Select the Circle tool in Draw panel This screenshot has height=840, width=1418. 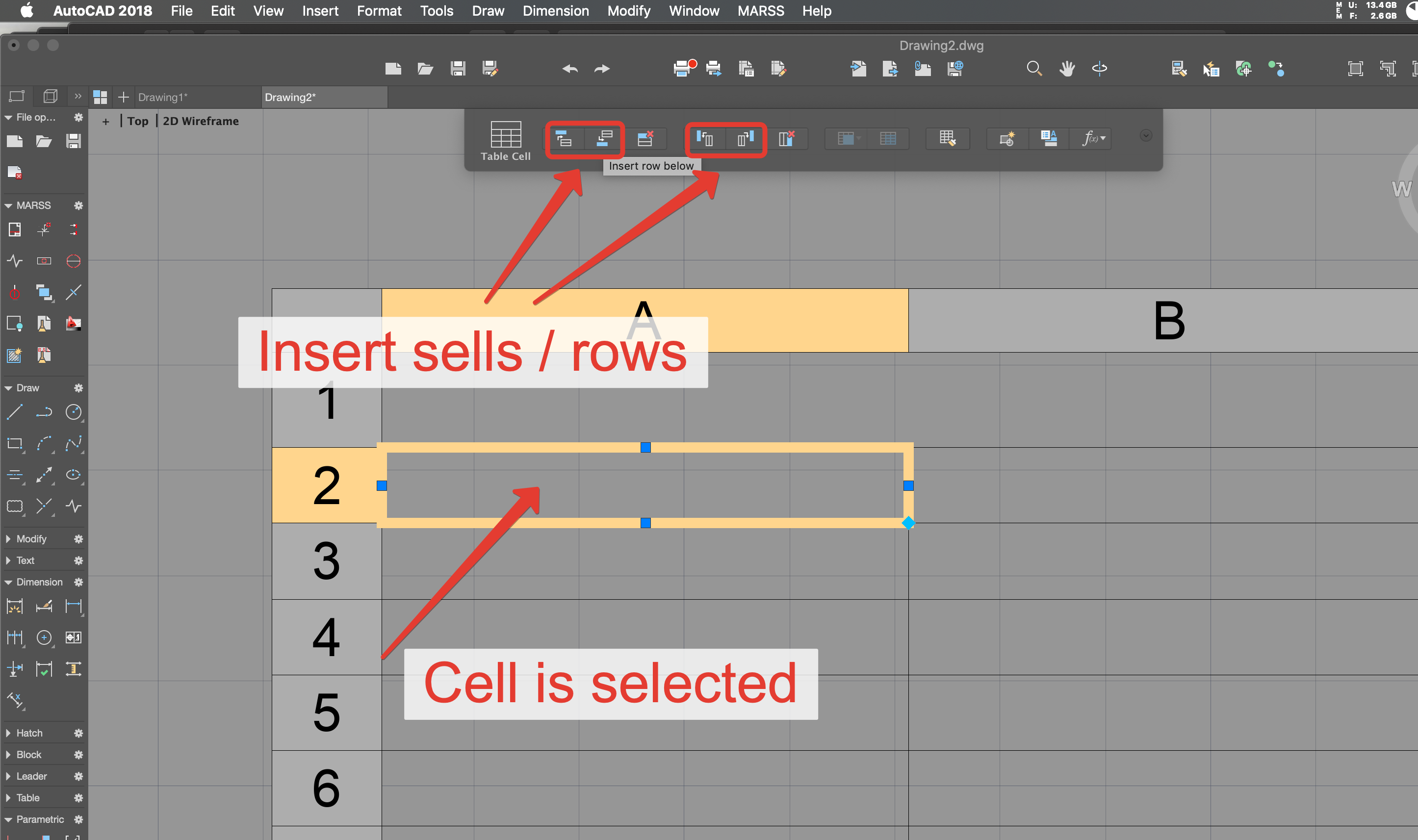(74, 412)
